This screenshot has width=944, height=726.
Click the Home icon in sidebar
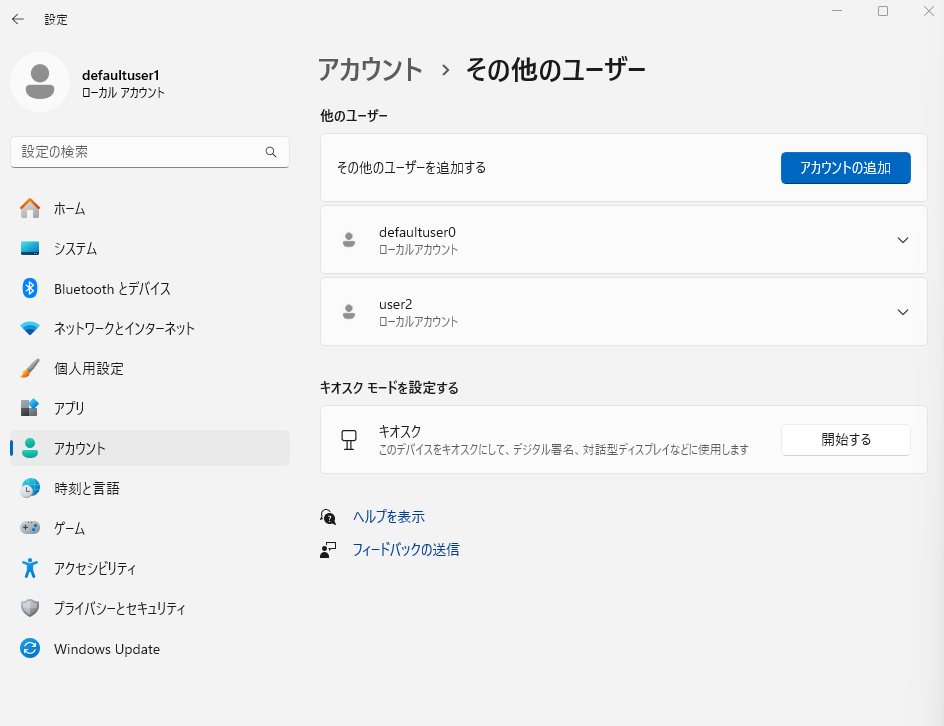point(30,208)
